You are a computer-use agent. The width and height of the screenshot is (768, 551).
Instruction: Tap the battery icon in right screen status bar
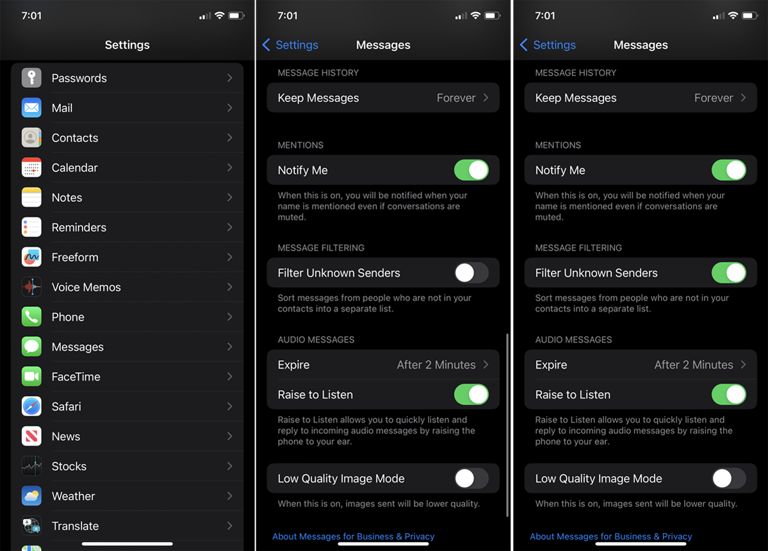point(750,16)
